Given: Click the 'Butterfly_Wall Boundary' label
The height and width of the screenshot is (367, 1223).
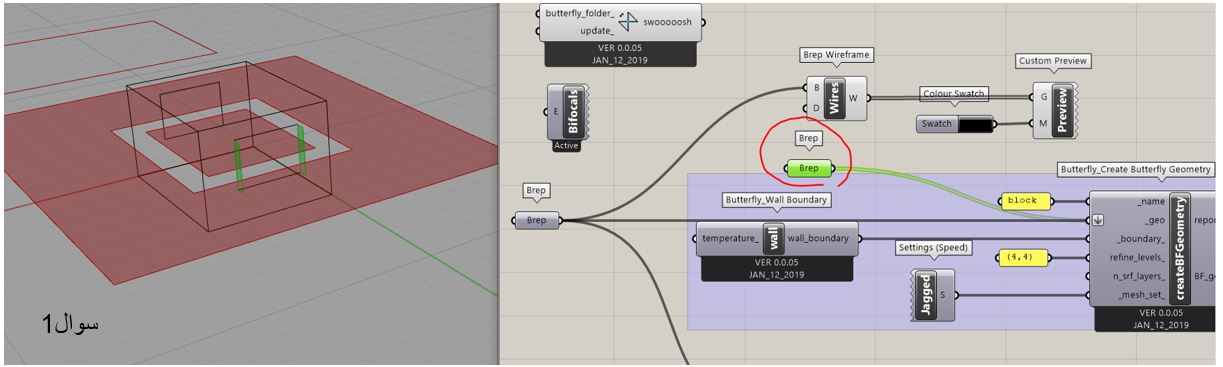Looking at the screenshot, I should (x=776, y=200).
